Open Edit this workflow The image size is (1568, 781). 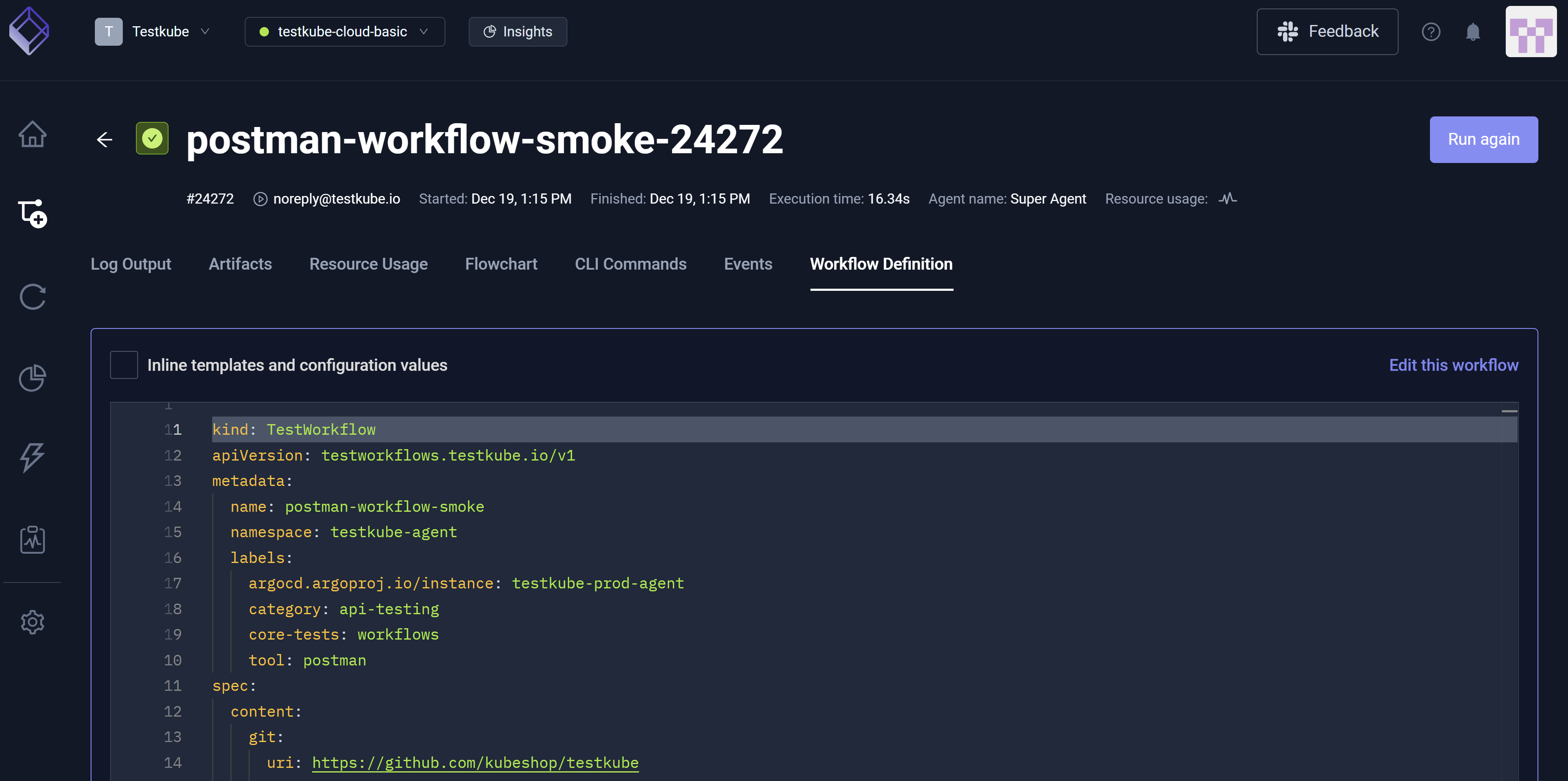(x=1454, y=364)
